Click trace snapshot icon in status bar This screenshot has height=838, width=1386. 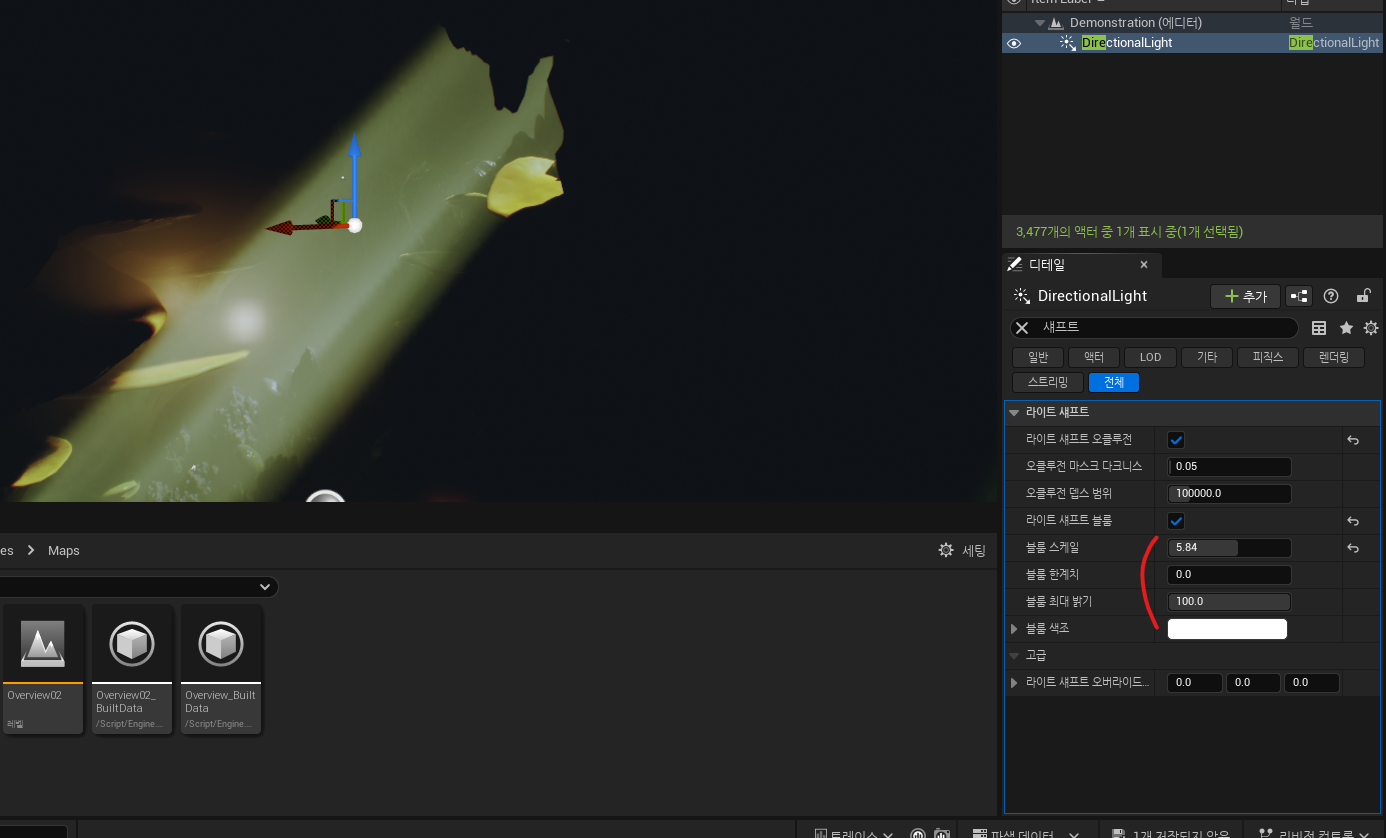point(941,834)
